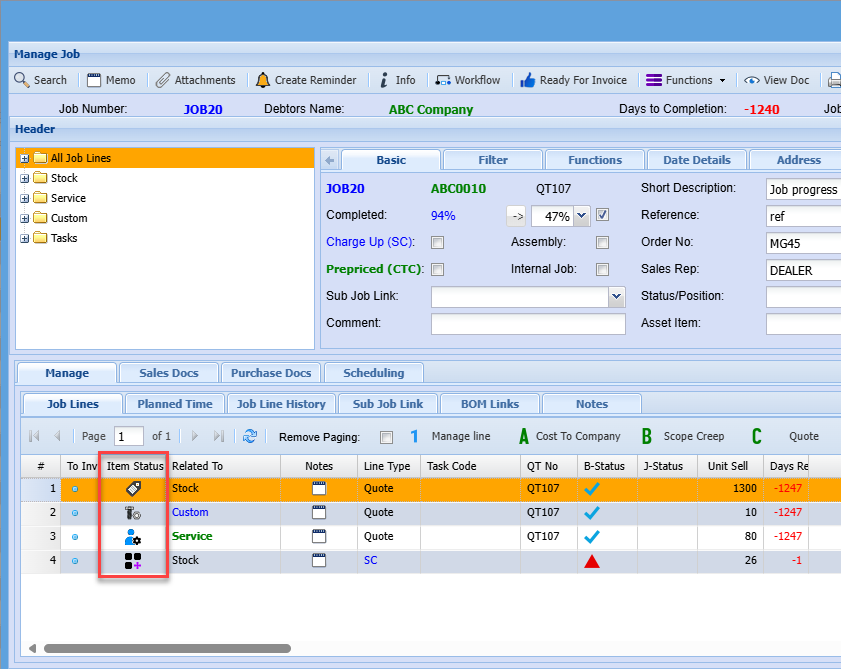841x669 pixels.
Task: Click into the Comment text field
Action: (527, 324)
